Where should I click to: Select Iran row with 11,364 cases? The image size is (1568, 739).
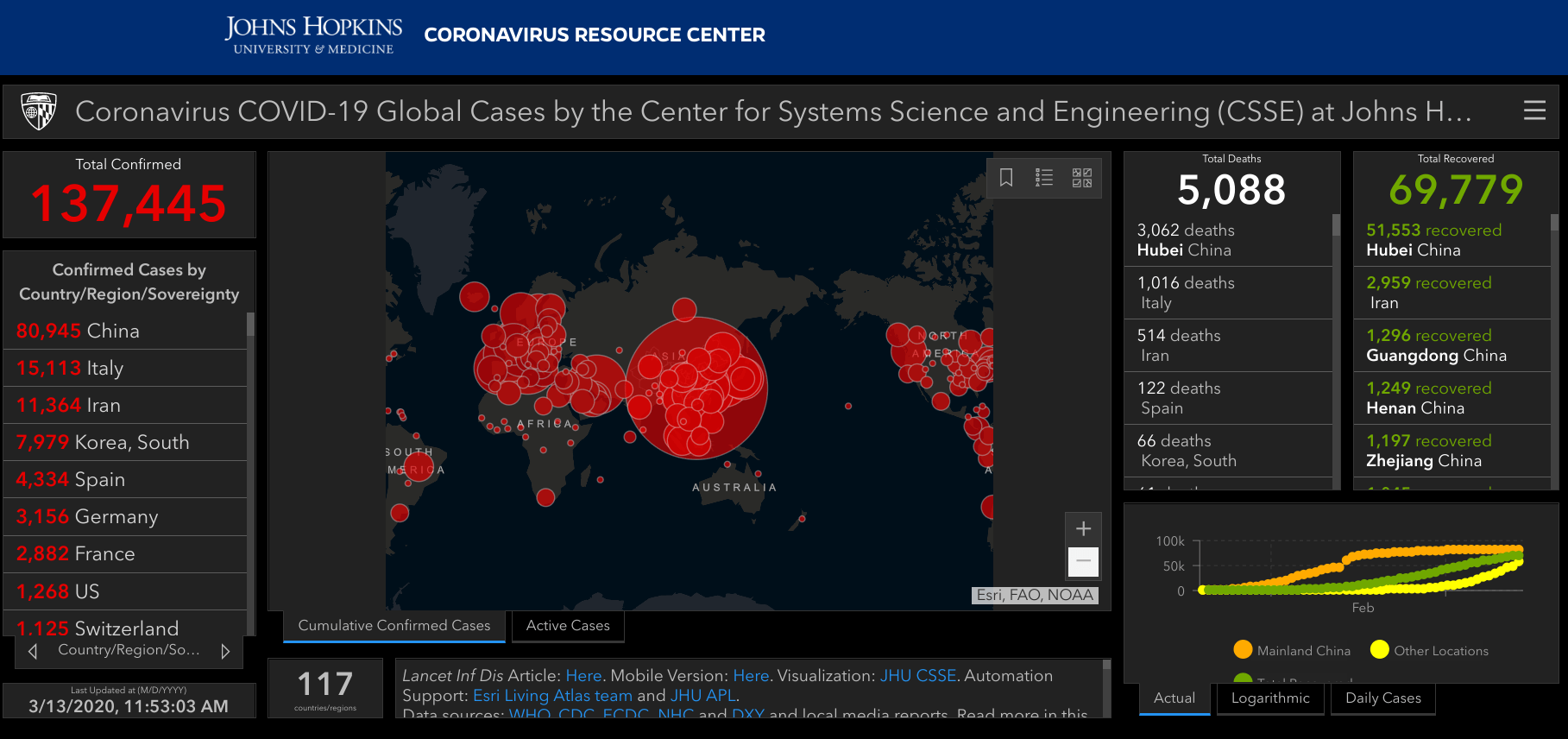(125, 405)
